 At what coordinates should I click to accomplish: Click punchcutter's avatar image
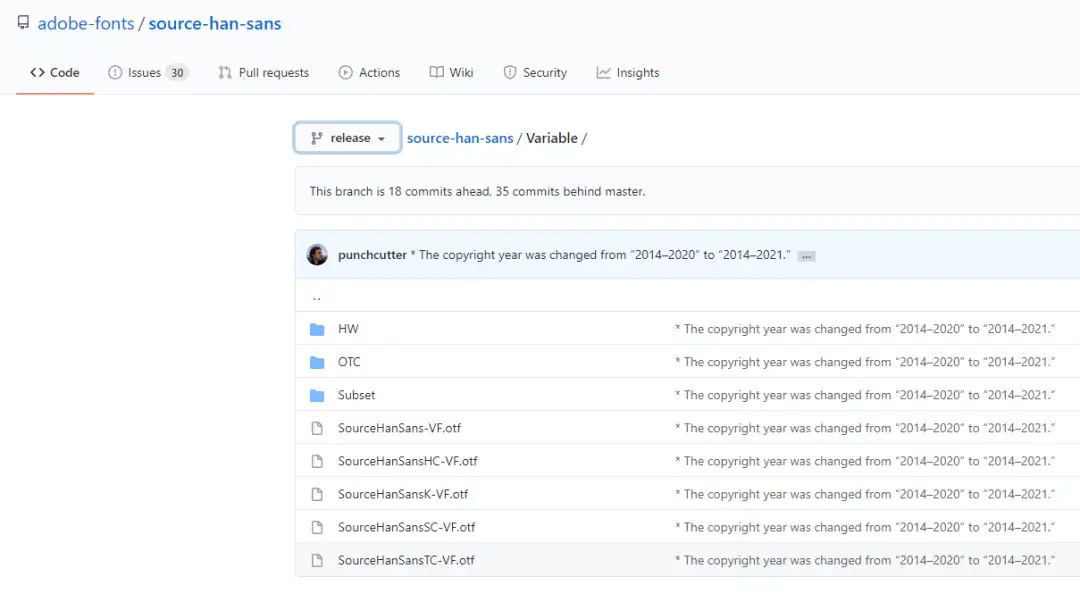pyautogui.click(x=317, y=255)
